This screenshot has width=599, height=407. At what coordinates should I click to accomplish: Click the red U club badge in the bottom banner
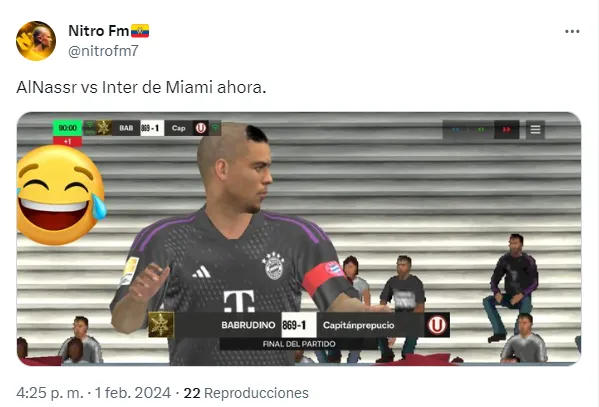[x=437, y=325]
